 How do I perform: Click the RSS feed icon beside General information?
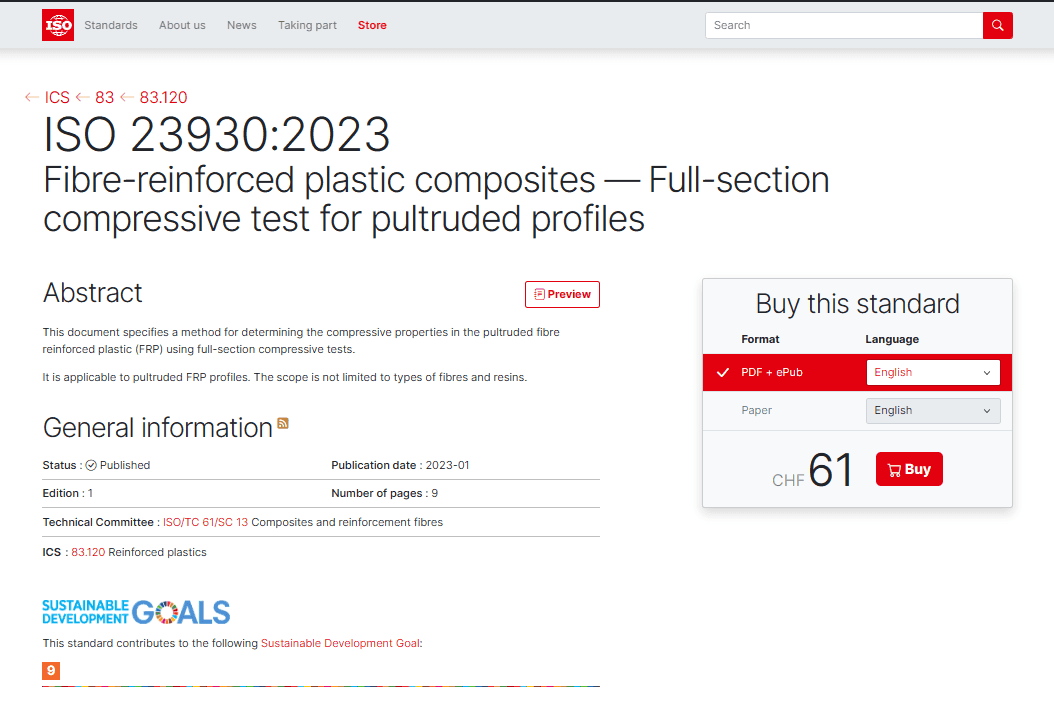click(283, 424)
